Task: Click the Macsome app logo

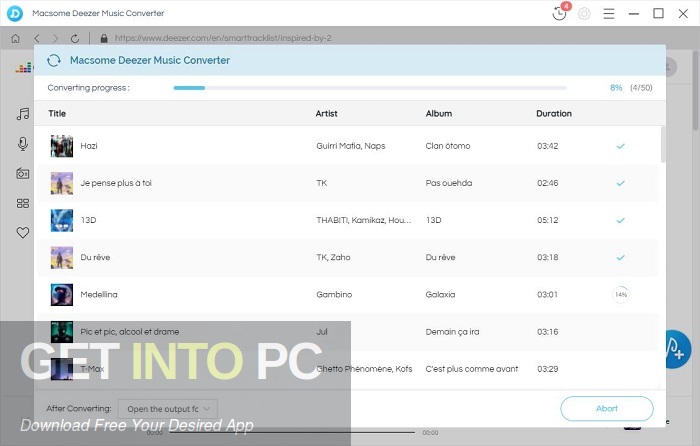Action: click(x=15, y=13)
